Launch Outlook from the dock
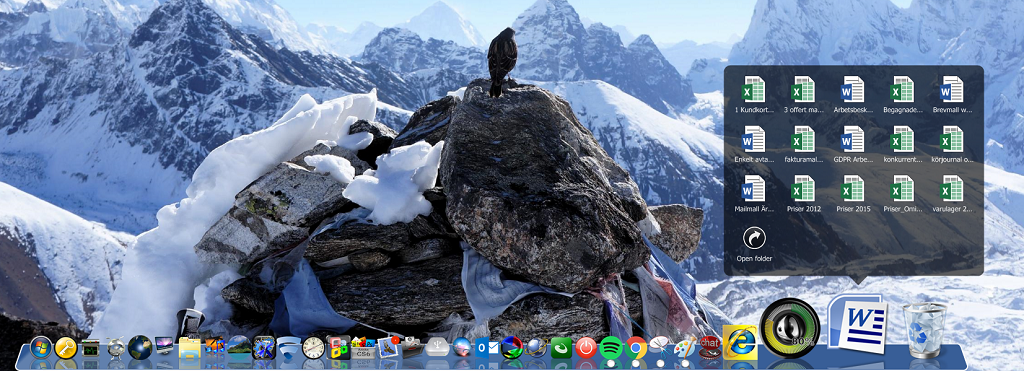Screen dimensions: 1024x371 click(x=487, y=347)
